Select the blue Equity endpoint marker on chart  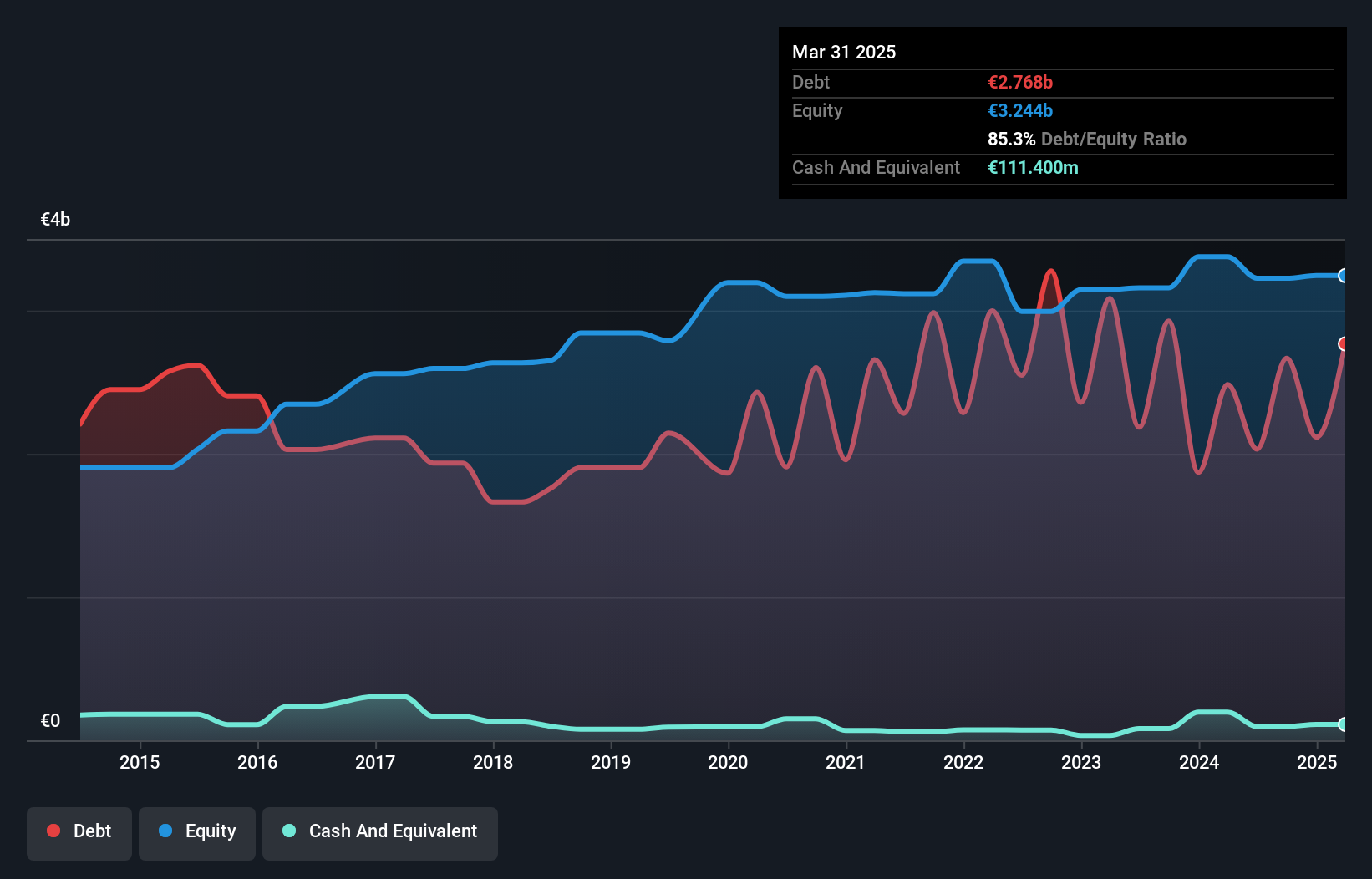tap(1344, 276)
